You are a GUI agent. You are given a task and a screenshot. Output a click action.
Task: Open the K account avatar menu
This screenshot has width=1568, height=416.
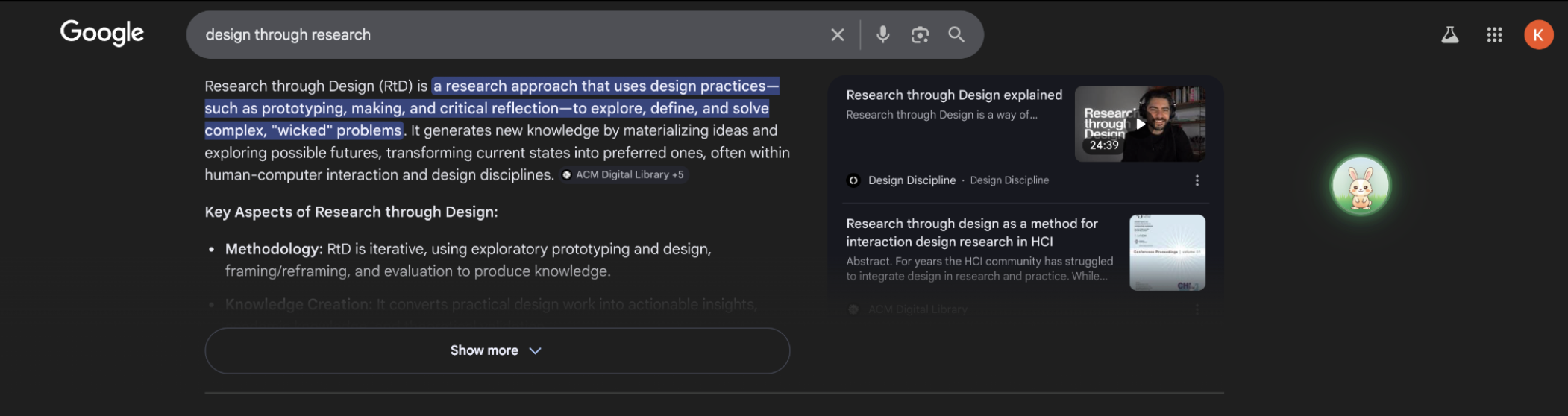pyautogui.click(x=1538, y=34)
